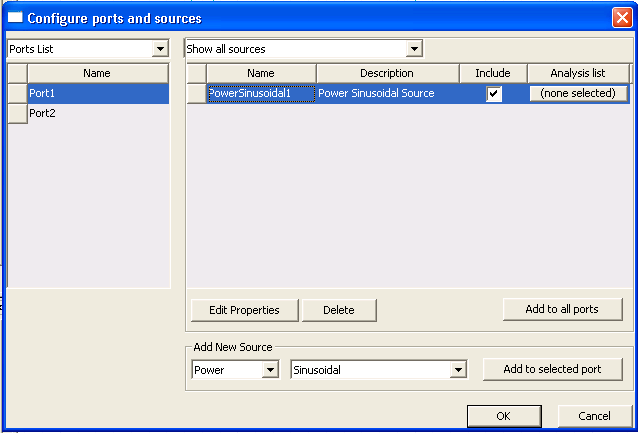The width and height of the screenshot is (638, 433).
Task: Click the Edit Properties button
Action: (x=244, y=310)
